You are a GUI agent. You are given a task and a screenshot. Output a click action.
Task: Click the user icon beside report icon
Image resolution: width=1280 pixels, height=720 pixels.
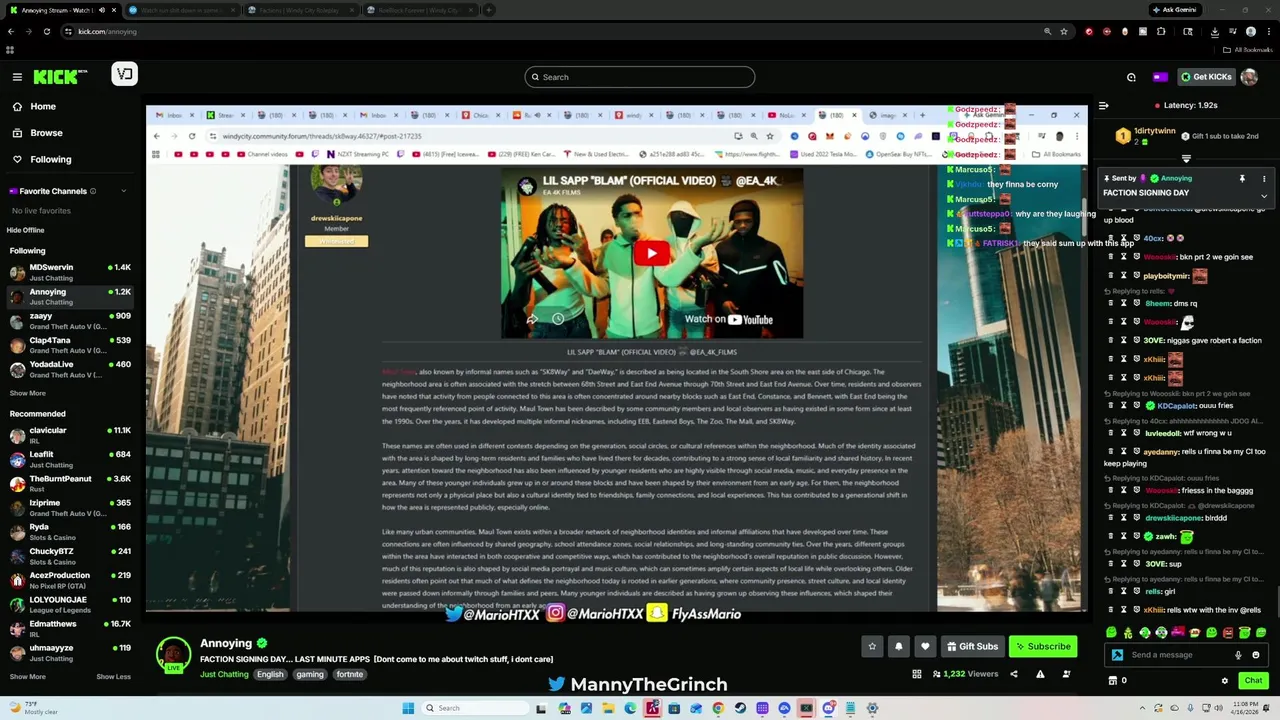click(1066, 674)
